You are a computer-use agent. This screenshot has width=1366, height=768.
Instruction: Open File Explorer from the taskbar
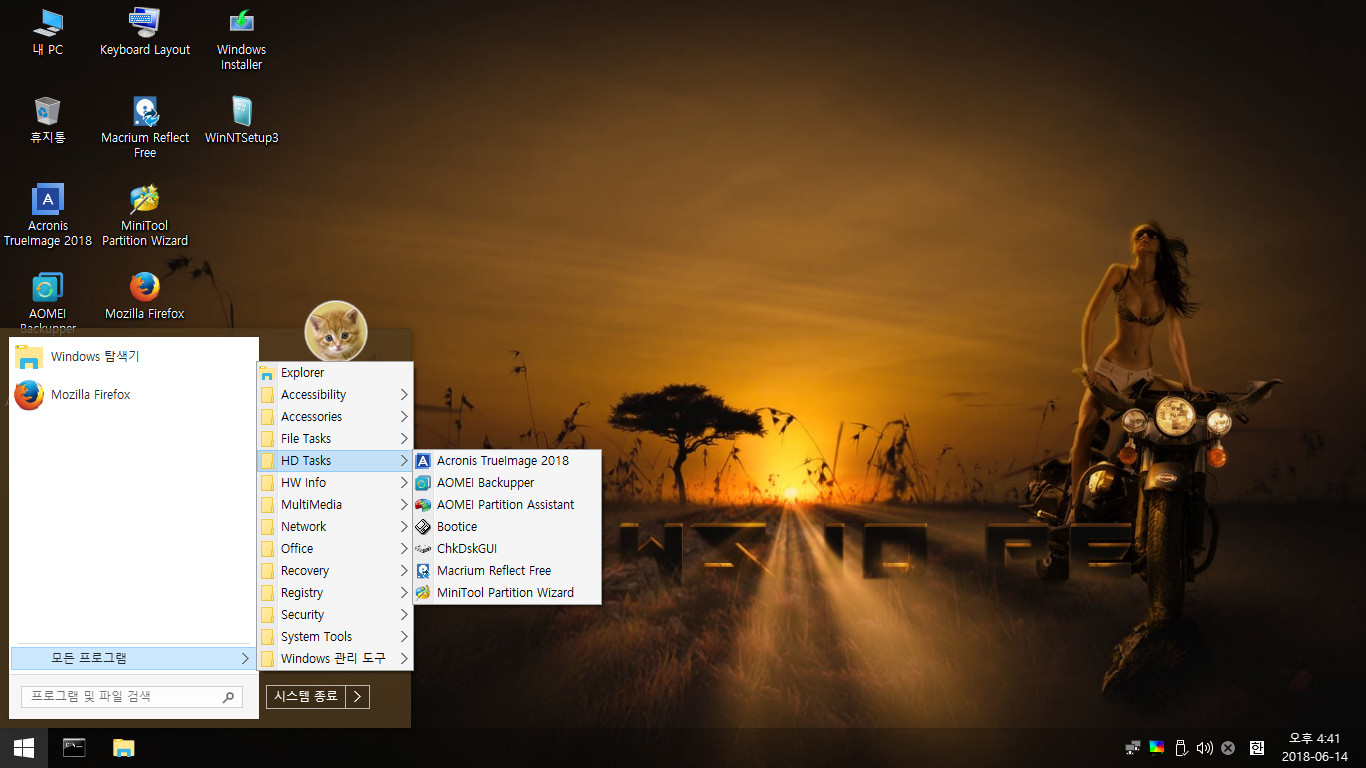tap(123, 748)
